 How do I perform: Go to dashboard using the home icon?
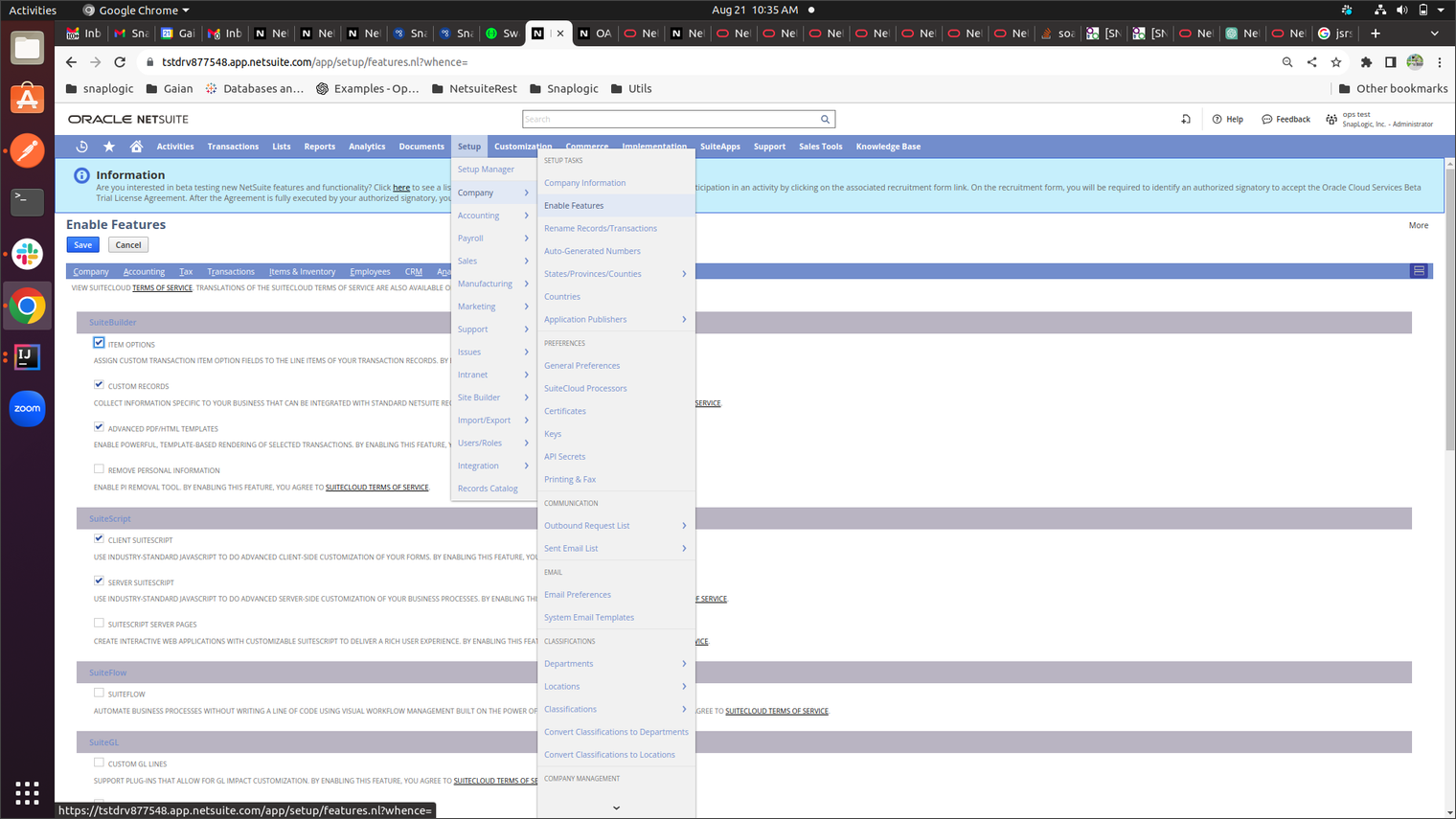[x=137, y=147]
